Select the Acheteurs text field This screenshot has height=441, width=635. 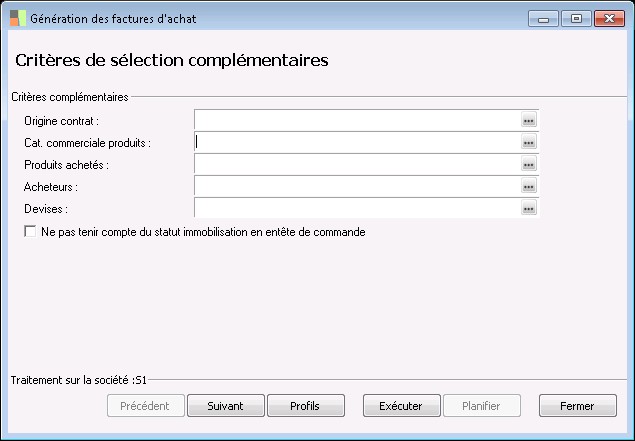(x=356, y=187)
